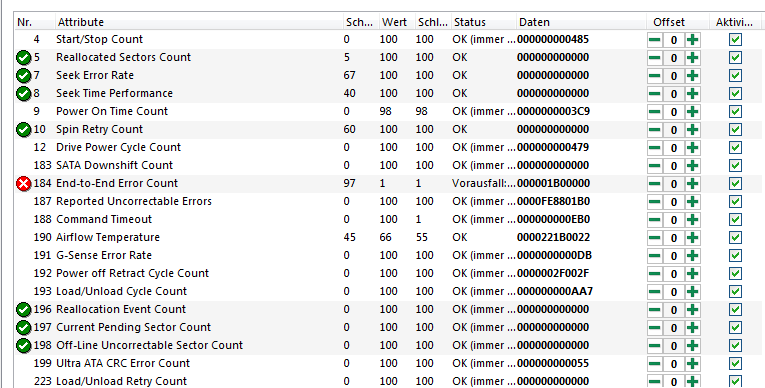The image size is (765, 388).
Task: Increase offset for Airflow Temperature
Action: (x=692, y=238)
